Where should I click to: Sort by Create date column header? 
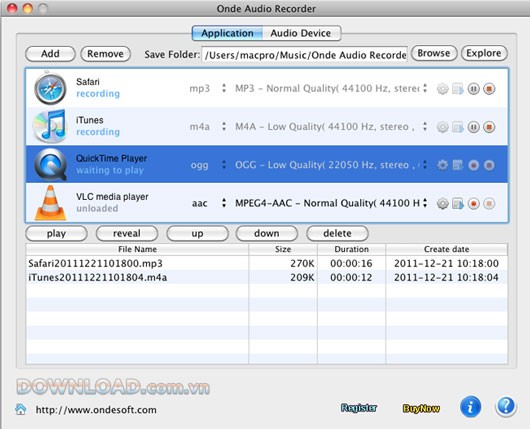coord(447,249)
